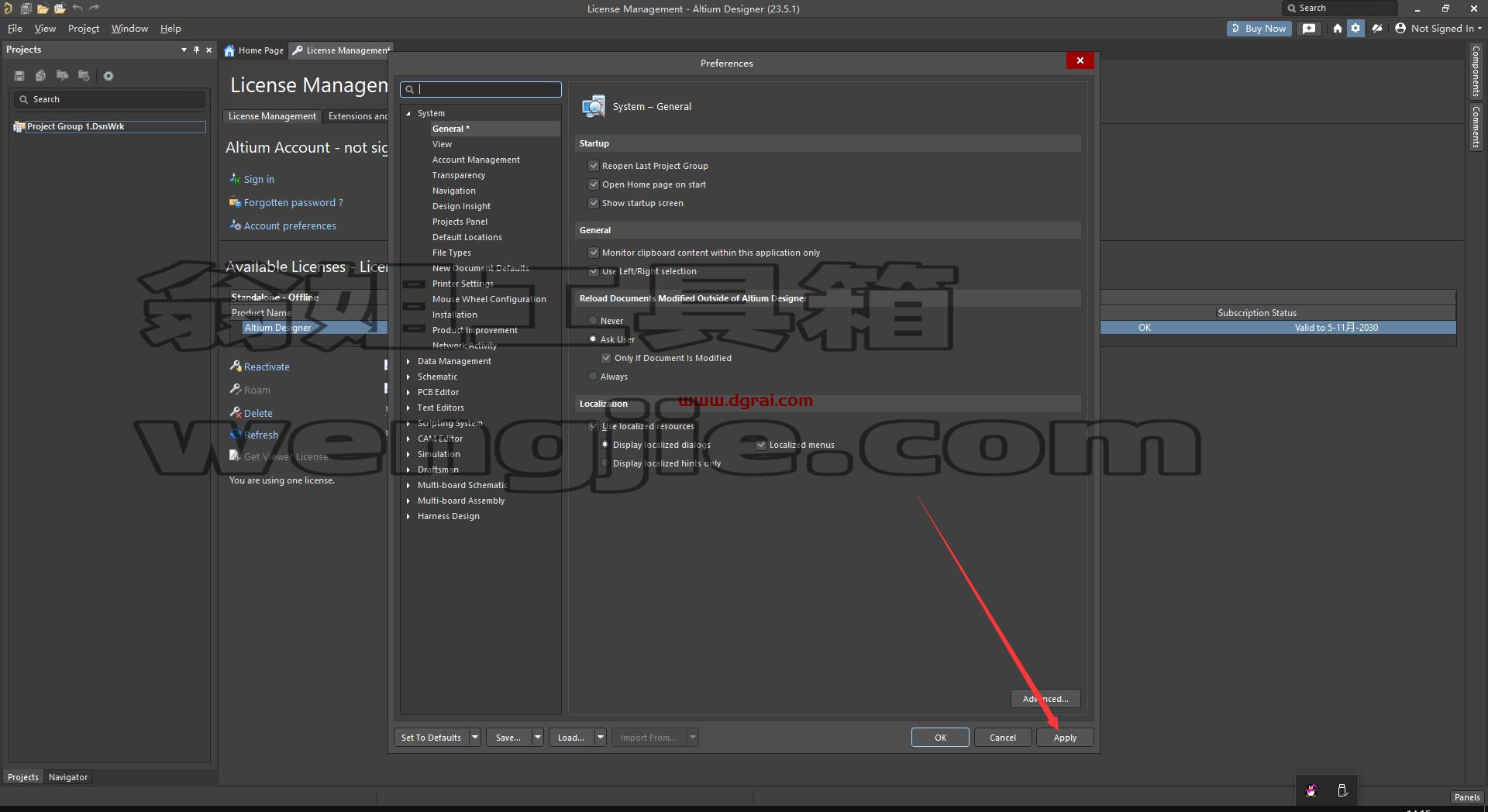Open the Components side panel tab

[1476, 71]
